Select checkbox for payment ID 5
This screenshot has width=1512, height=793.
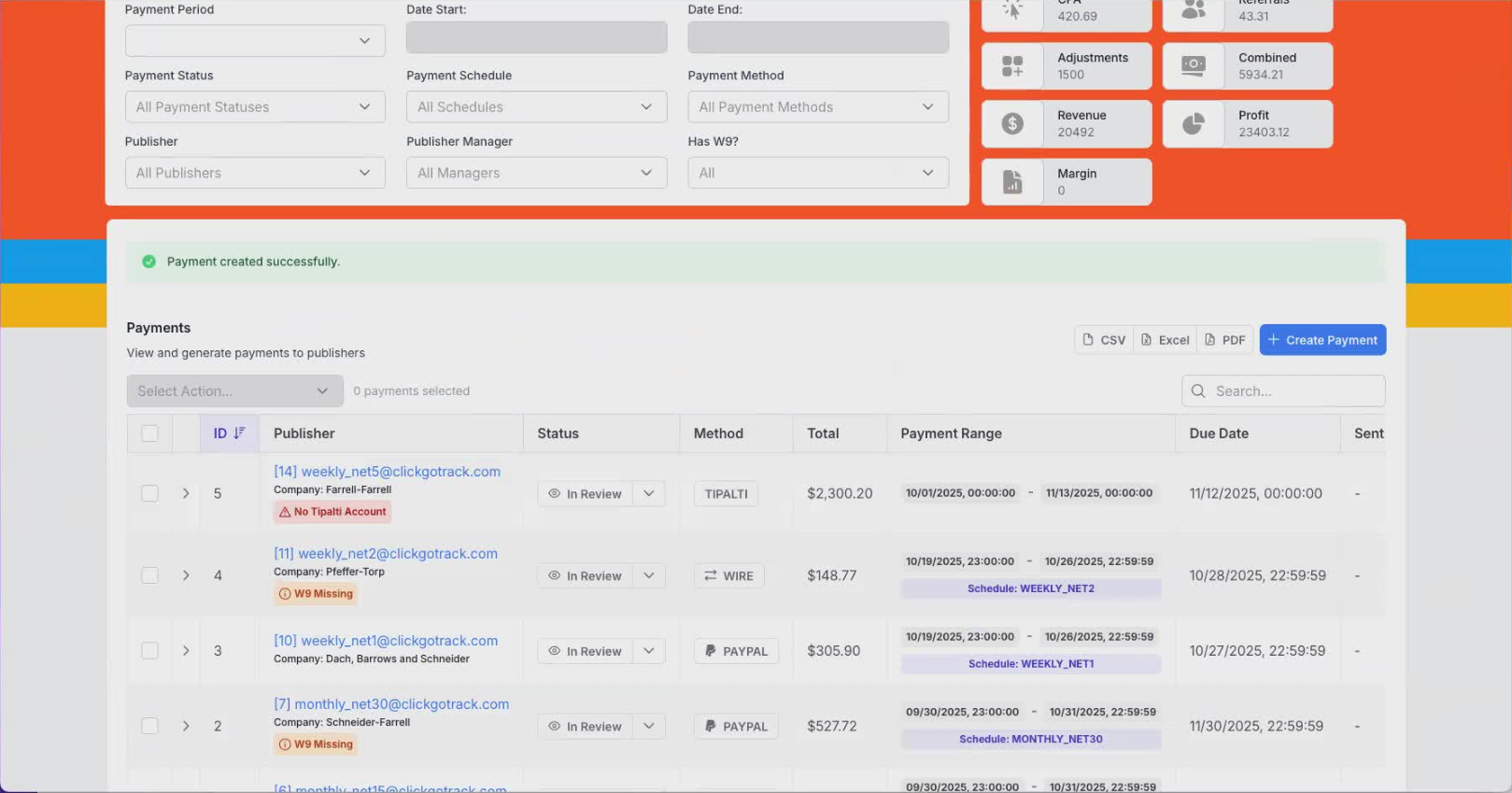click(x=149, y=493)
